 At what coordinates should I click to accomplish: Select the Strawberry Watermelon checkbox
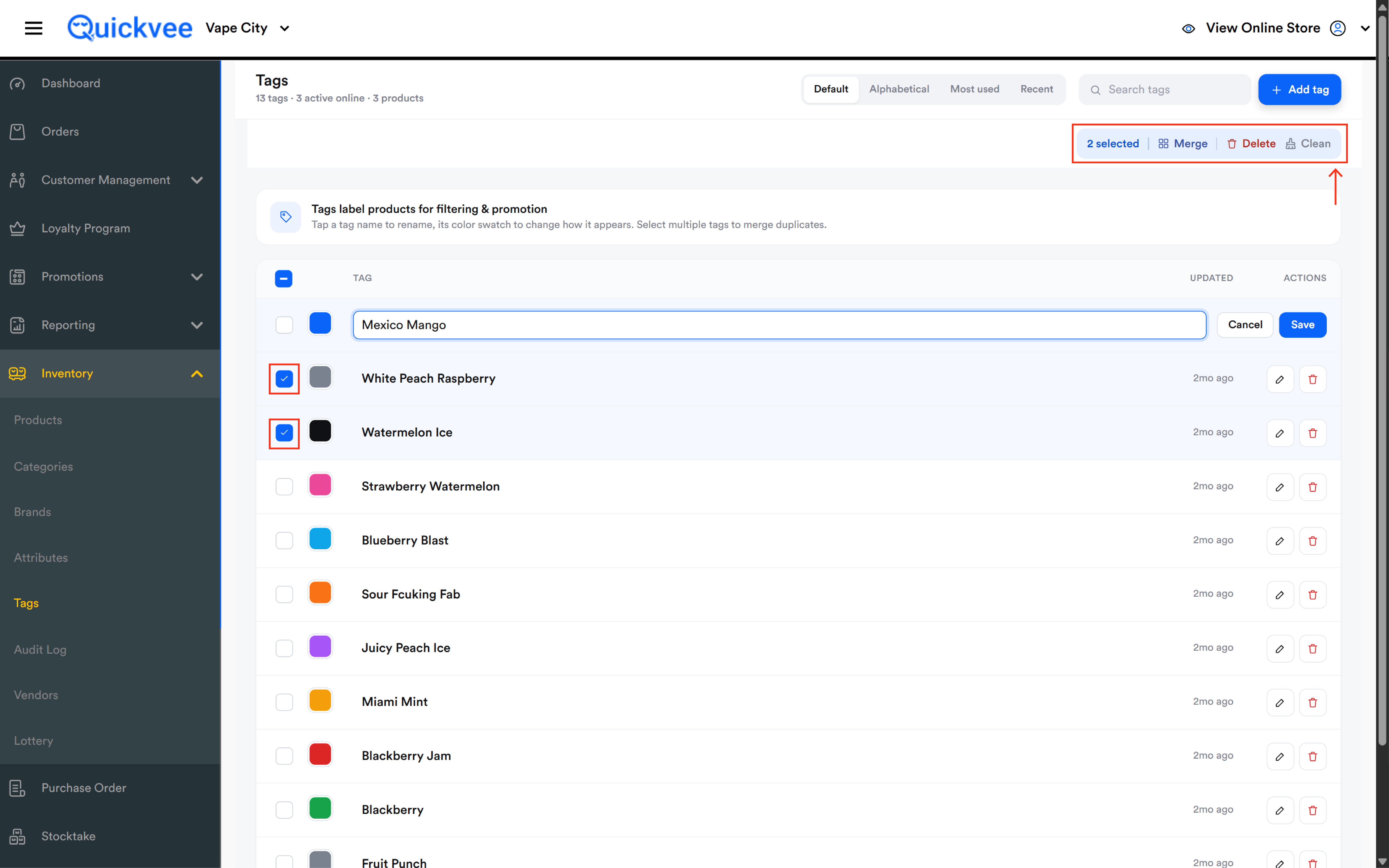[284, 487]
